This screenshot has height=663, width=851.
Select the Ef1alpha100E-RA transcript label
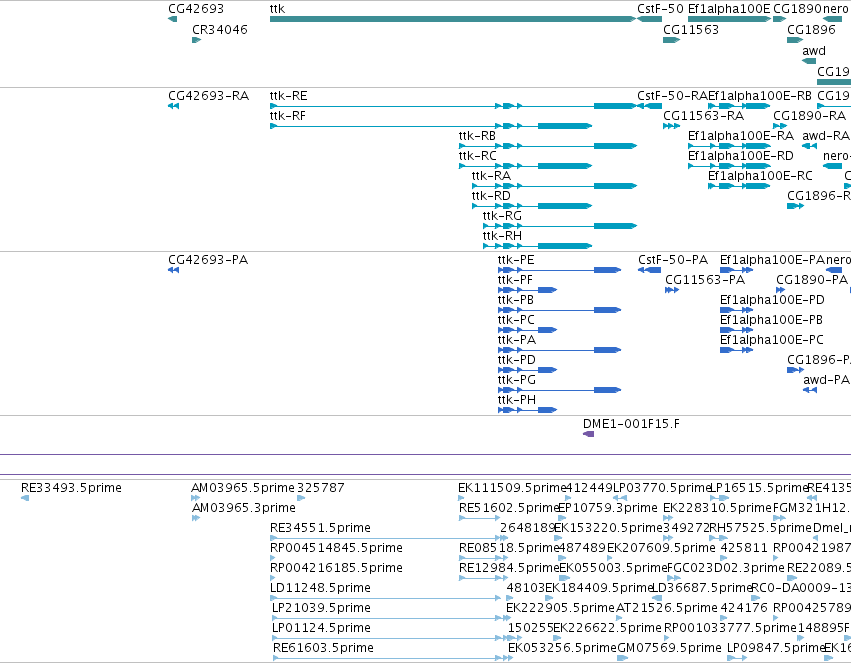pos(741,136)
